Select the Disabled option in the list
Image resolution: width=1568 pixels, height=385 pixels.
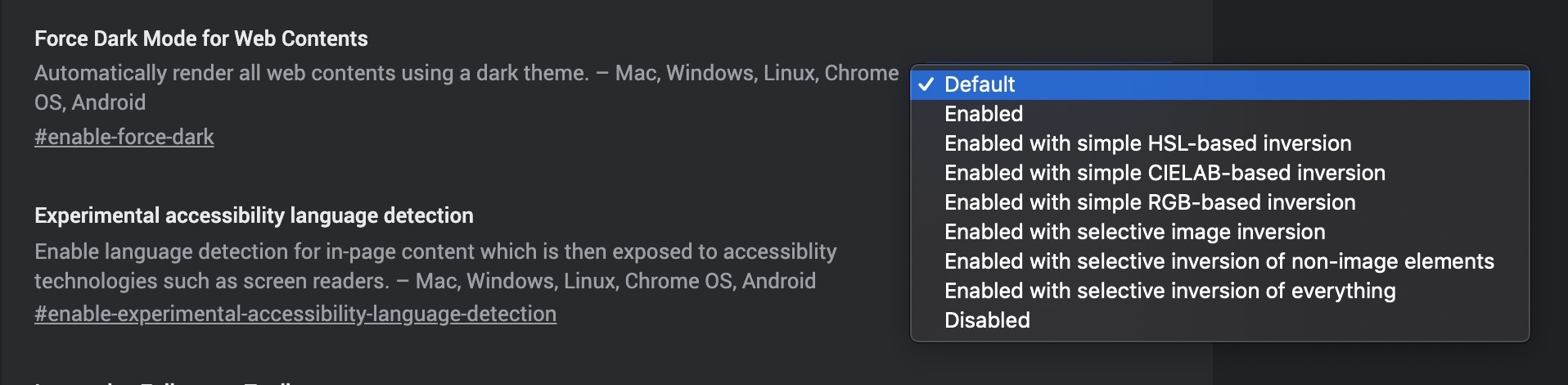[987, 320]
